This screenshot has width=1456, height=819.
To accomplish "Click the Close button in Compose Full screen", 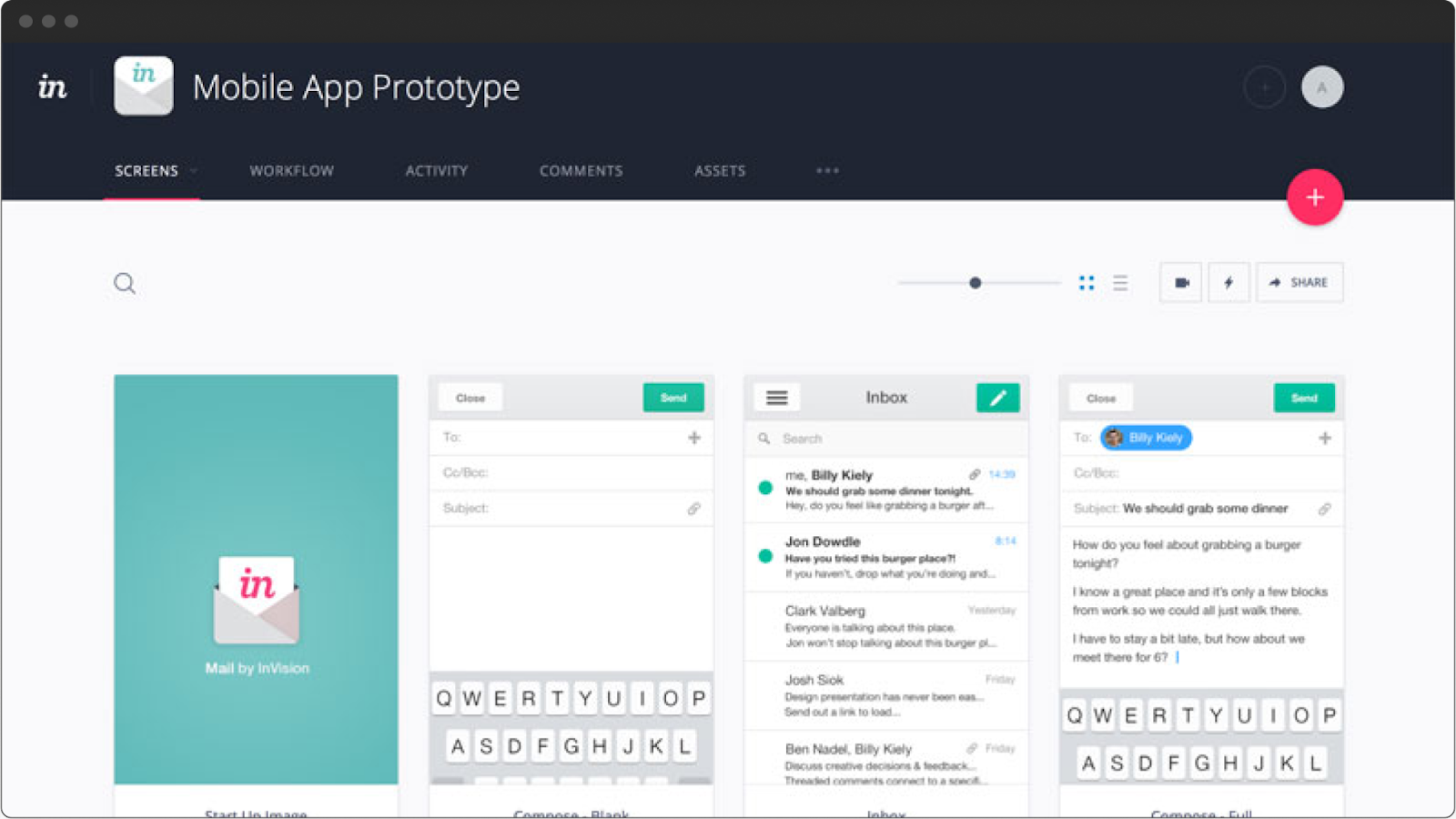I will click(1101, 398).
